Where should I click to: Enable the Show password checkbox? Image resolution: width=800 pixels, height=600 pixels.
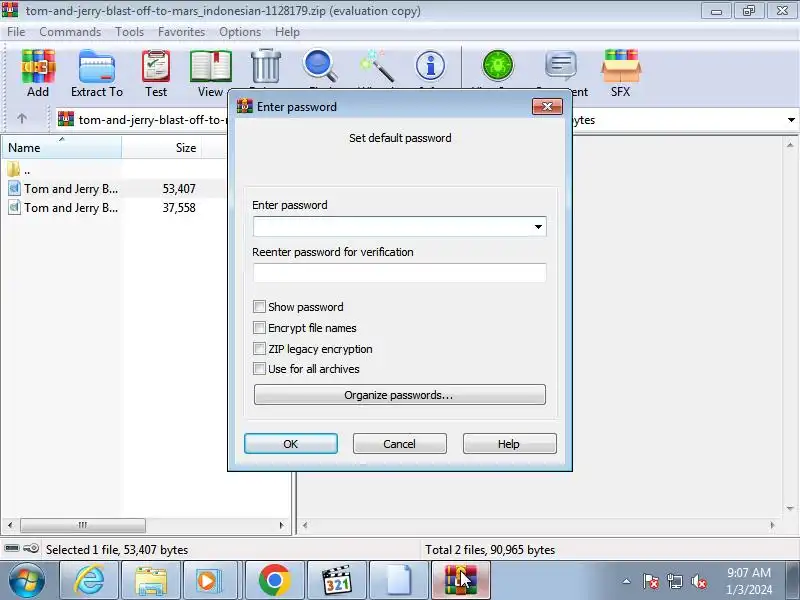click(x=259, y=307)
